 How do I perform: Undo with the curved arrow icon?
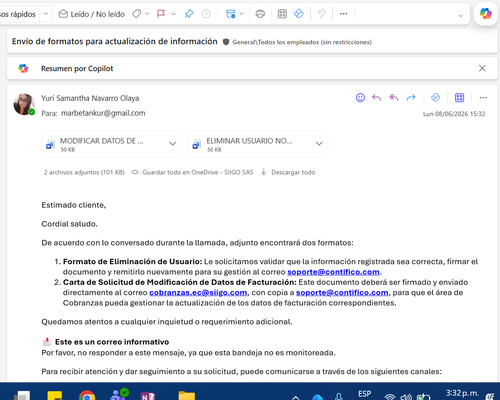[x=322, y=14]
